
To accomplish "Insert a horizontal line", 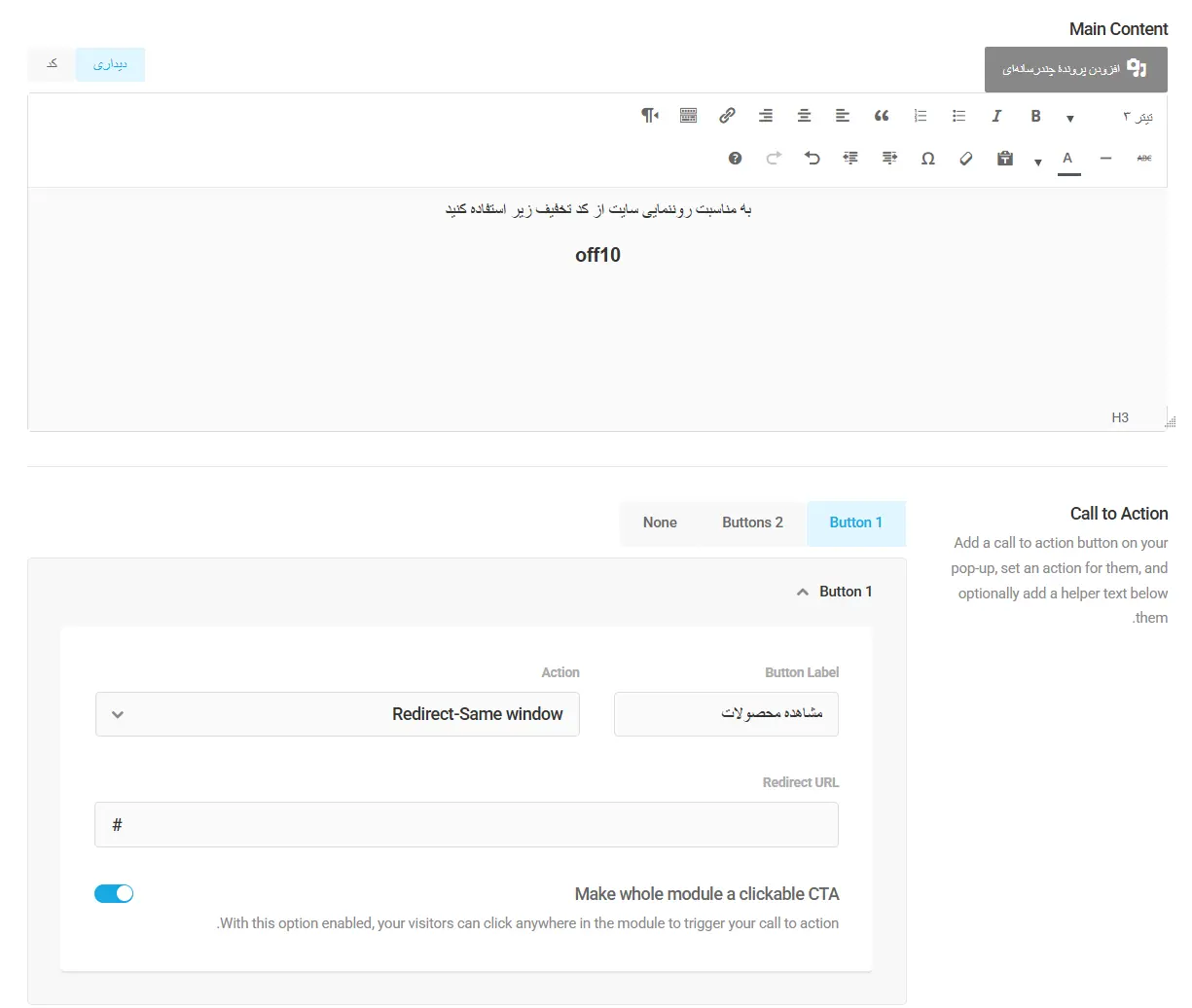I will pyautogui.click(x=1105, y=158).
